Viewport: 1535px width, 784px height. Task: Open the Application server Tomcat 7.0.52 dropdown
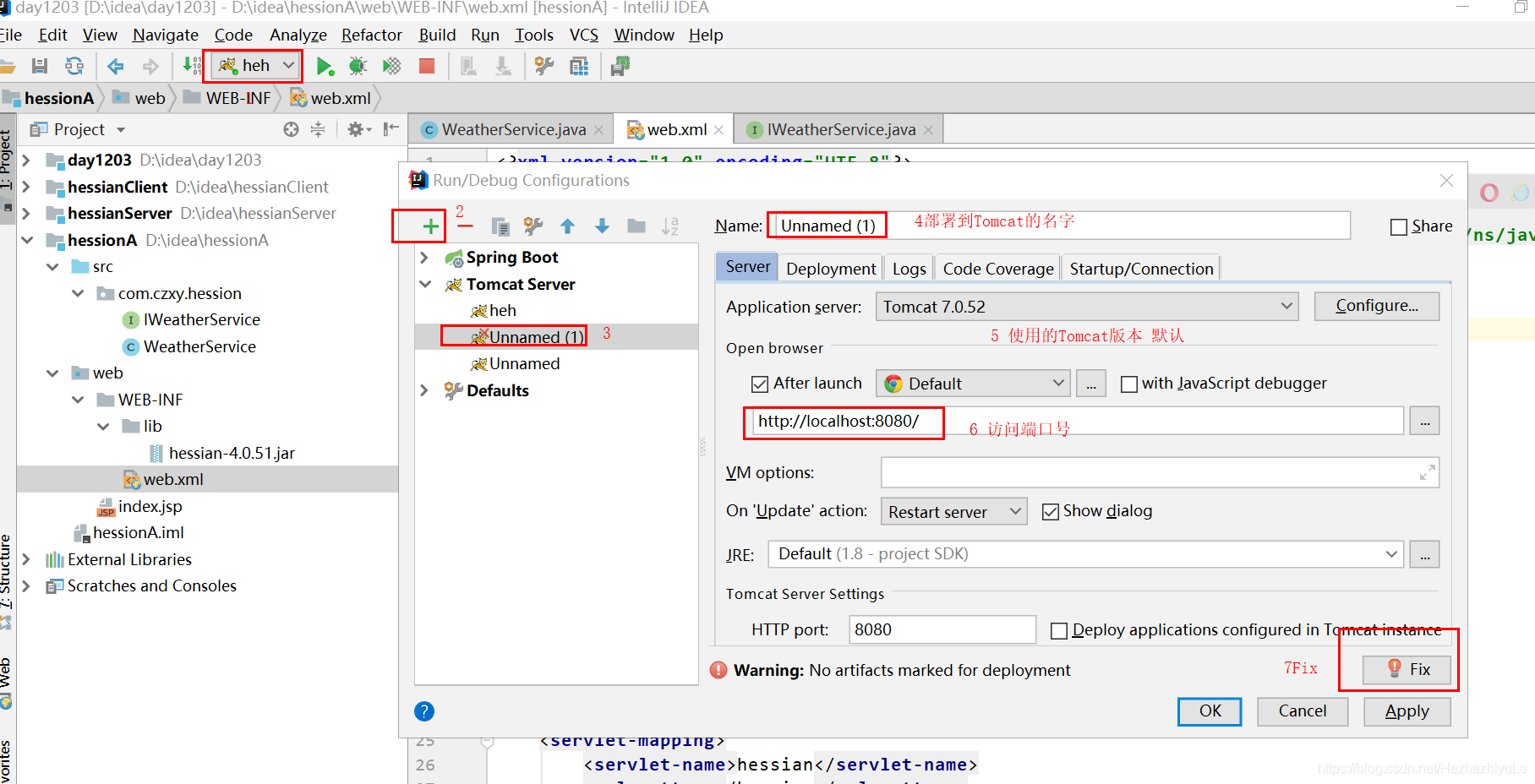click(x=1087, y=307)
